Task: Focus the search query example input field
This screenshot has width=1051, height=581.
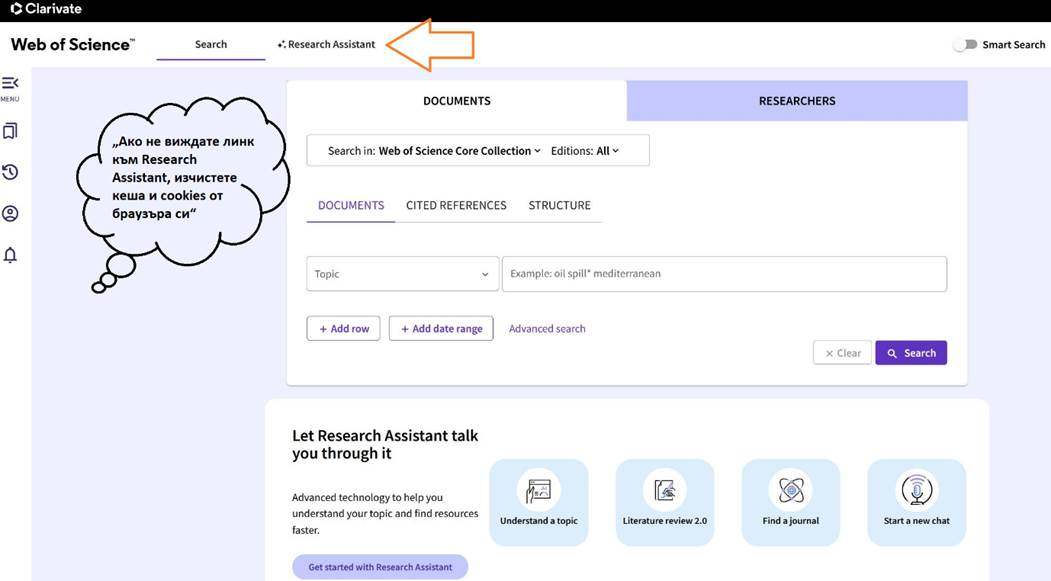Action: (725, 274)
